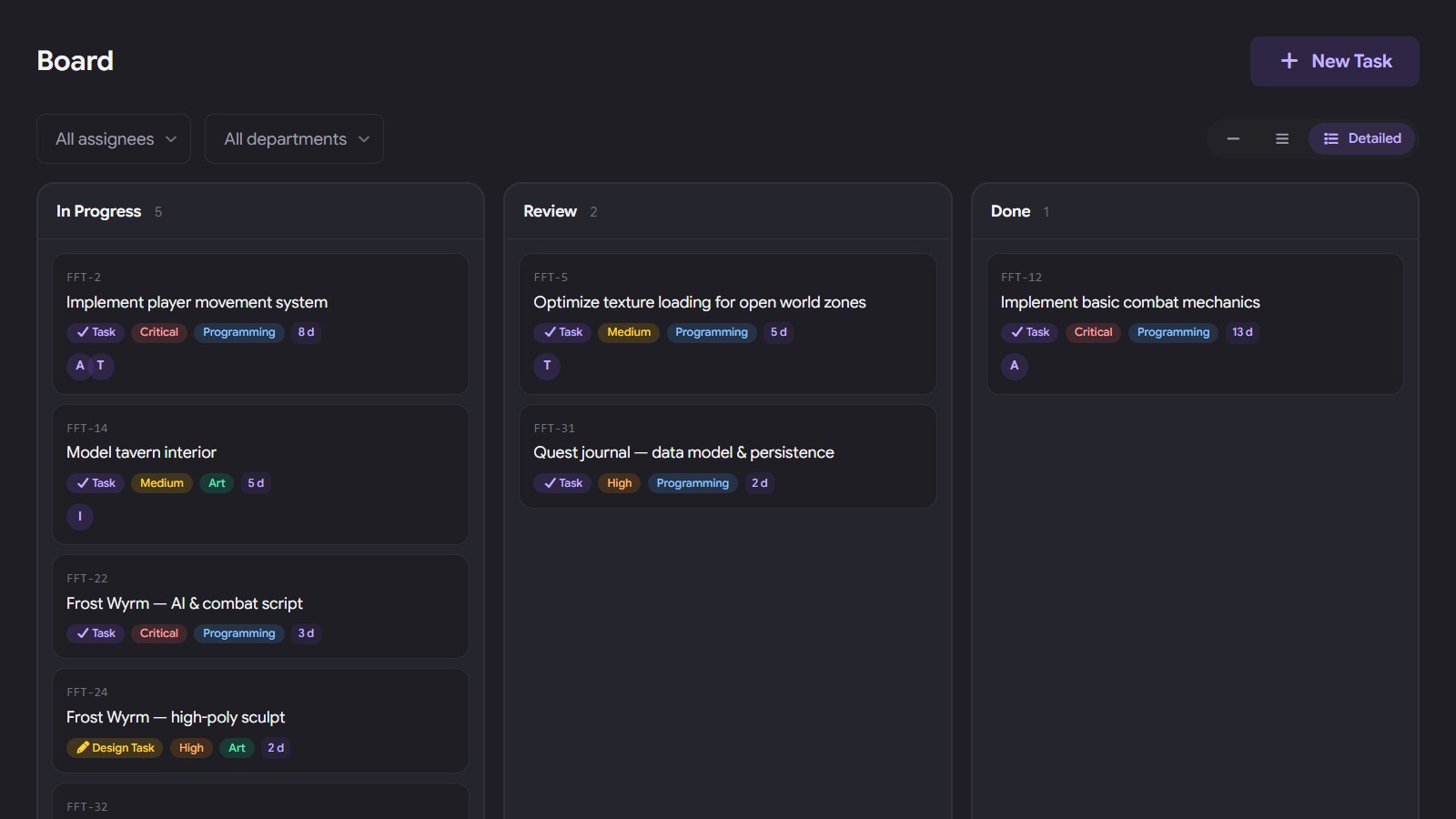Screen dimensions: 1456x819
Task: Click Critical tag on player movement card
Action: click(x=159, y=332)
